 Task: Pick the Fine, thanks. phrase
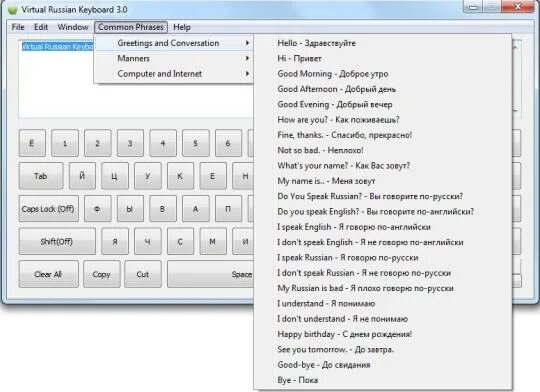click(382, 135)
